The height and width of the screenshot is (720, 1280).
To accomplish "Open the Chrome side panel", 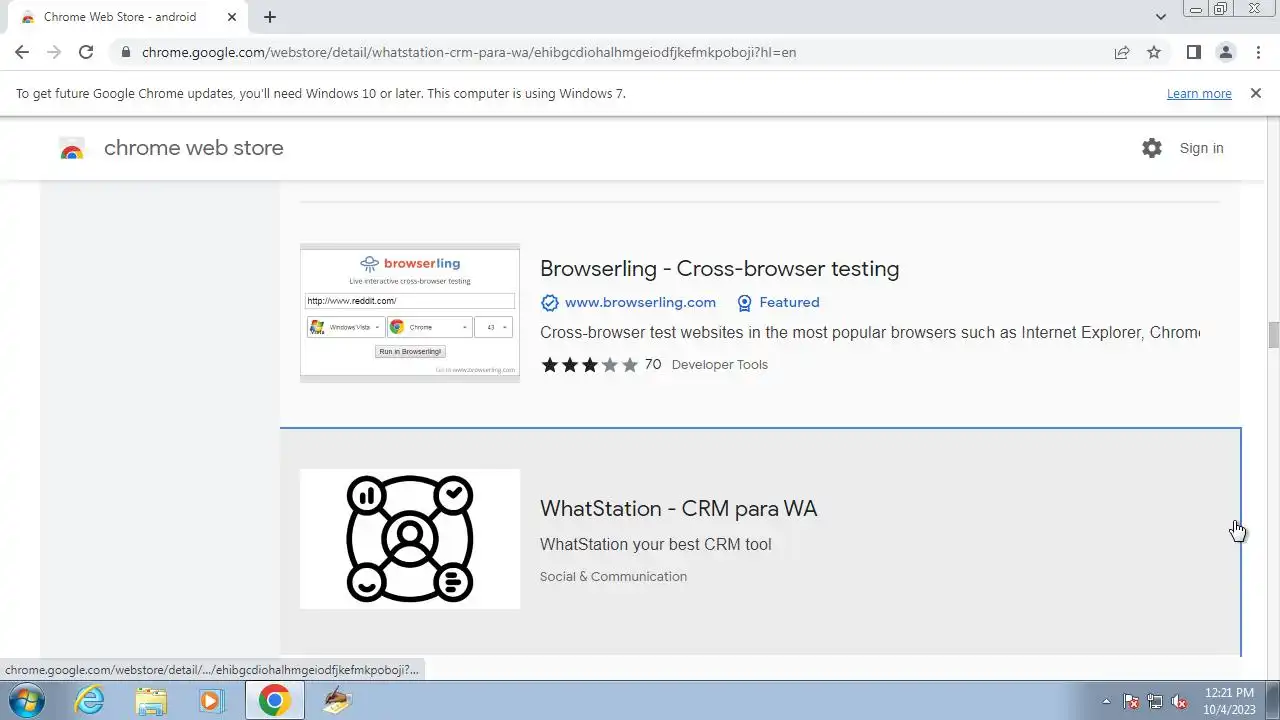I will pos(1193,52).
